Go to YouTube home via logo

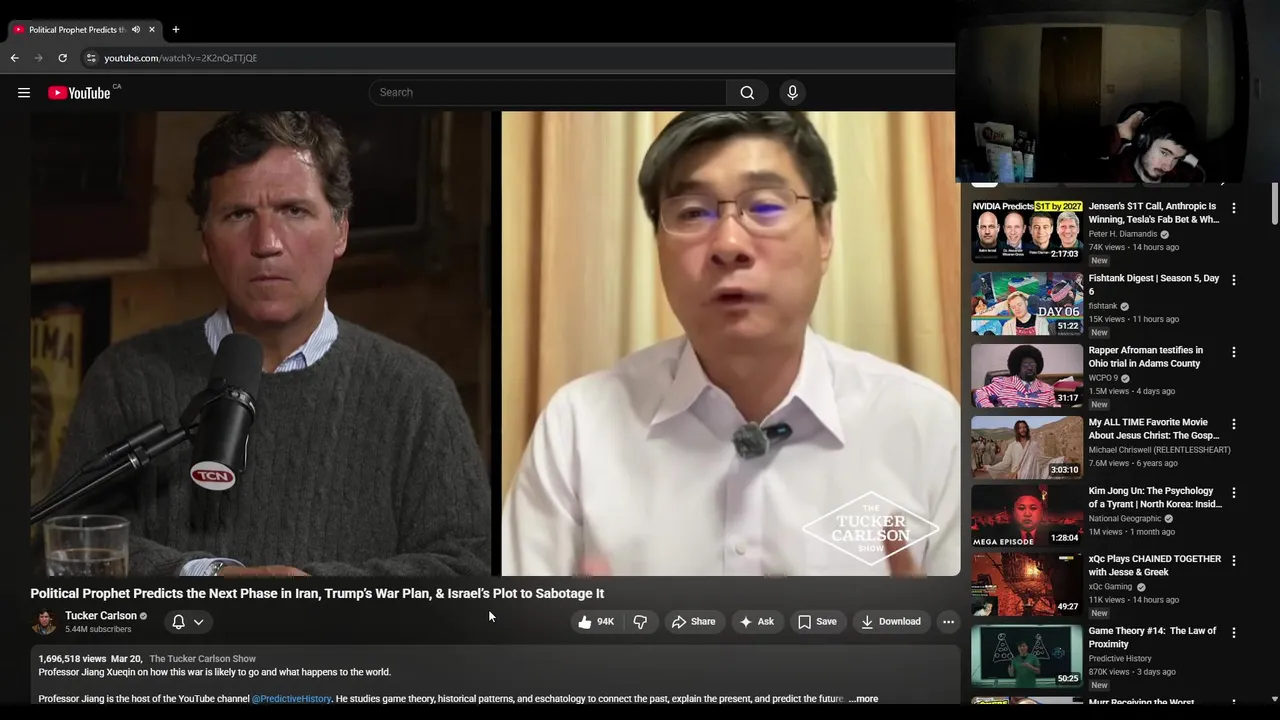(79, 93)
